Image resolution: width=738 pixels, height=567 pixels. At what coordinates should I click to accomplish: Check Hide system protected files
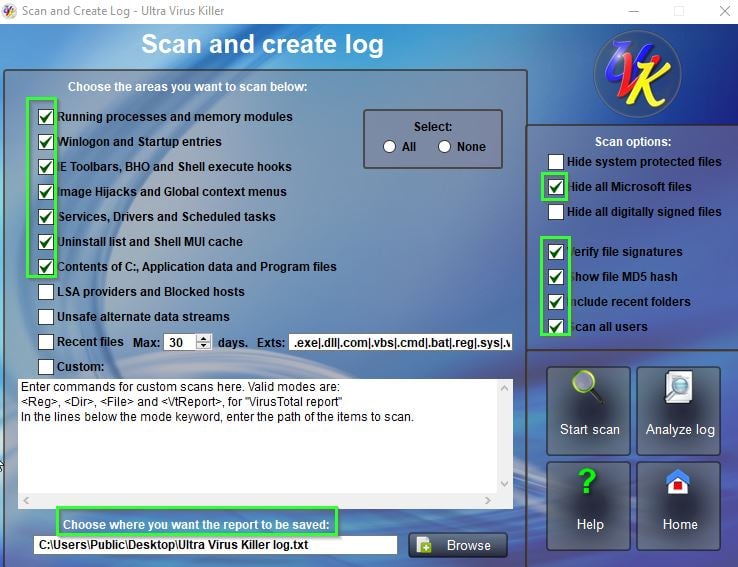[556, 162]
